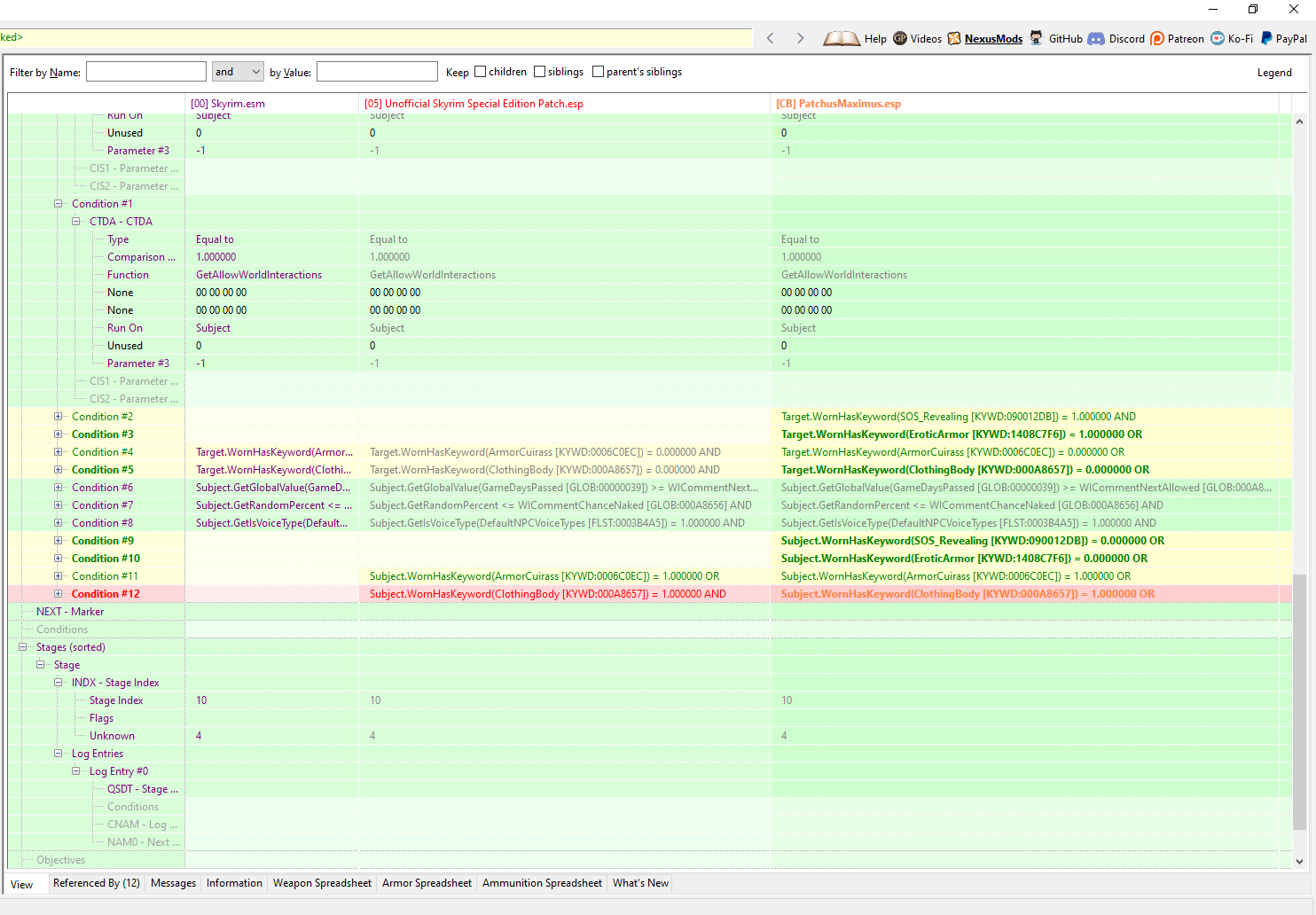Viewport: 1316px width, 915px height.
Task: Open the NexusMods icon
Action: pos(954,38)
